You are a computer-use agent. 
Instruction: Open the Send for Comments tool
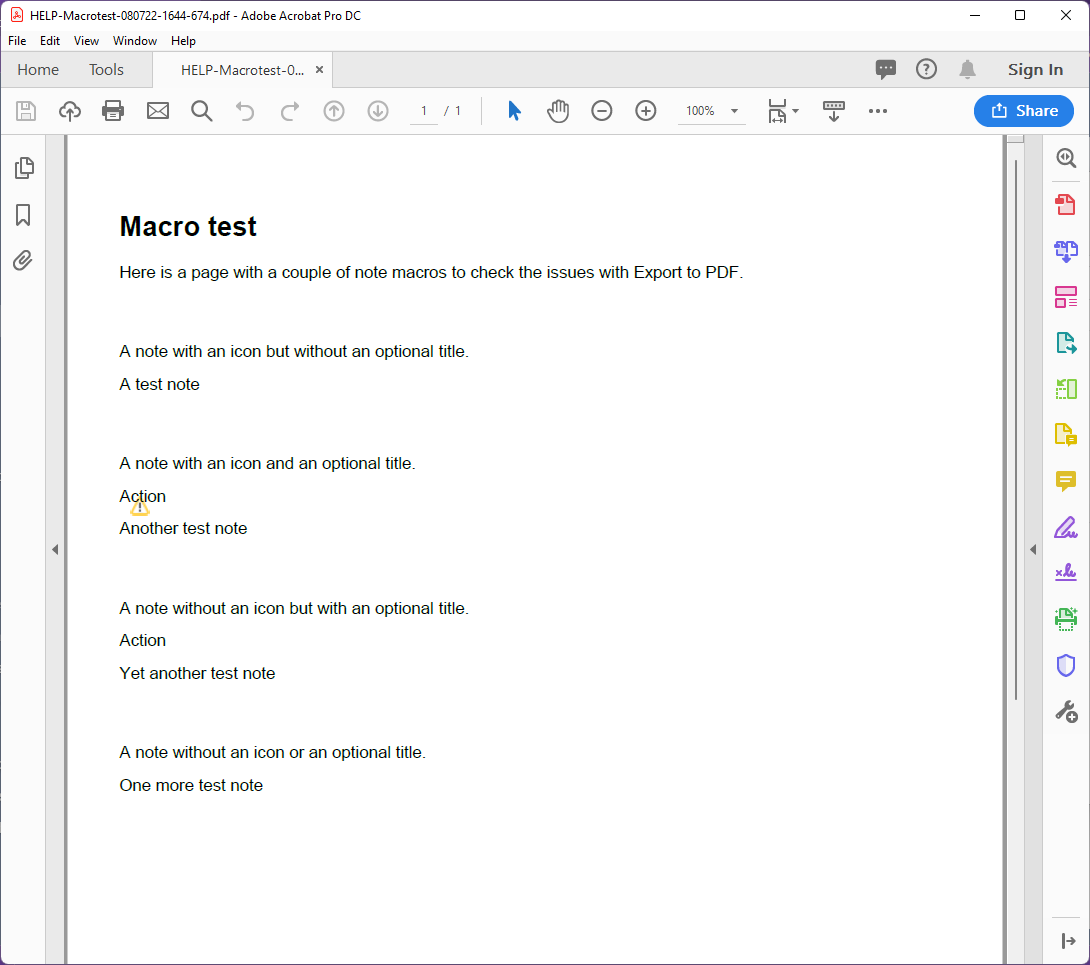point(1066,435)
